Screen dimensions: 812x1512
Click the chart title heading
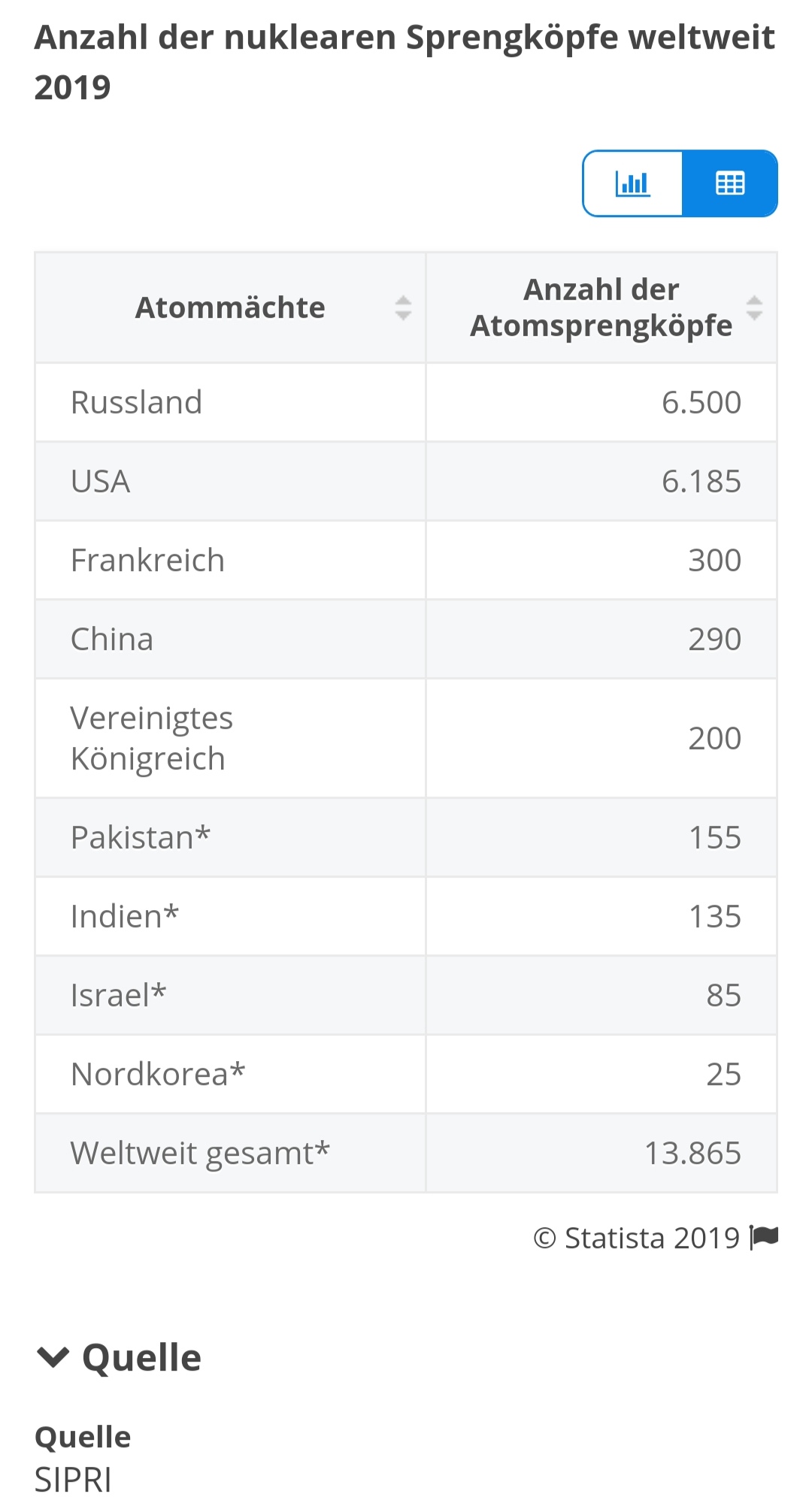tap(404, 62)
